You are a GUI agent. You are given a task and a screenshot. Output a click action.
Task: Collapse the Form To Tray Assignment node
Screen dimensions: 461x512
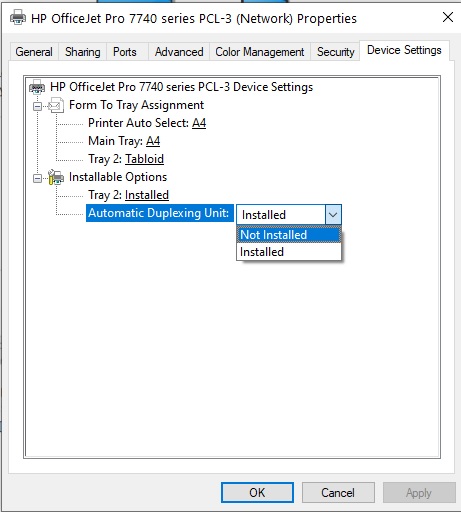pyautogui.click(x=37, y=107)
